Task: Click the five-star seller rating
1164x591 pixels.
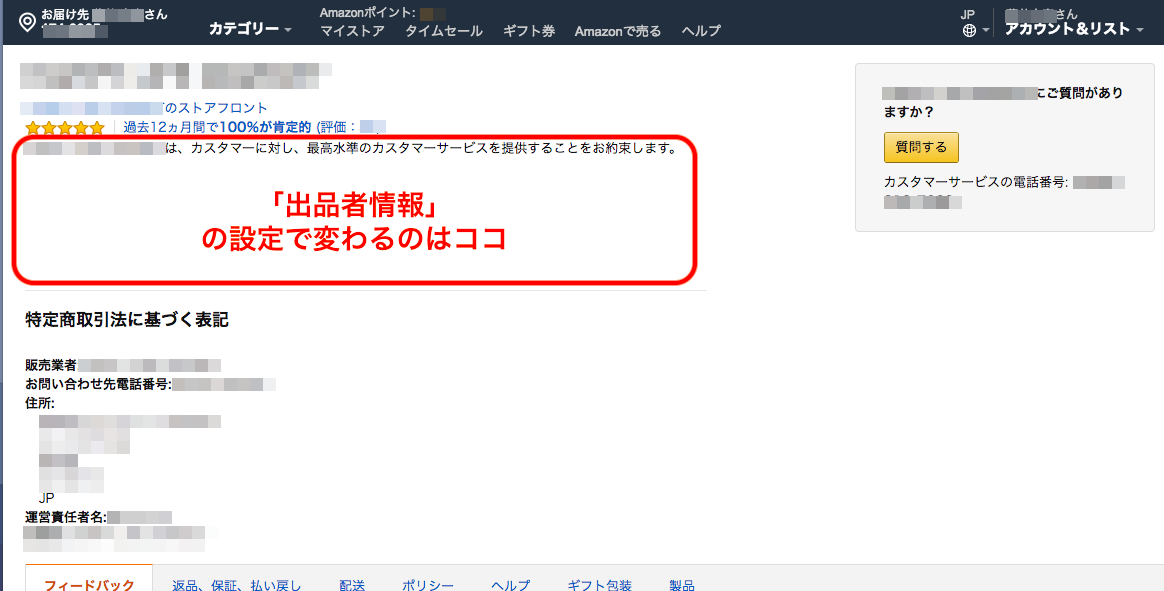Action: (65, 128)
